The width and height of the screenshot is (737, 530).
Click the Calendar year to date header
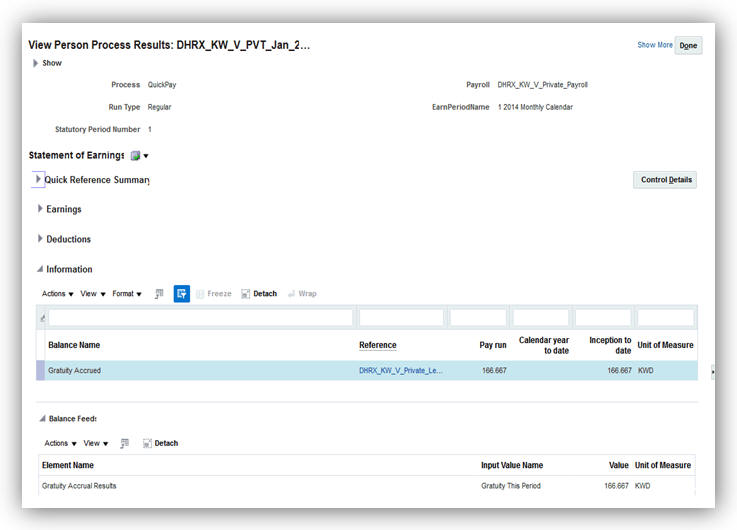click(544, 345)
